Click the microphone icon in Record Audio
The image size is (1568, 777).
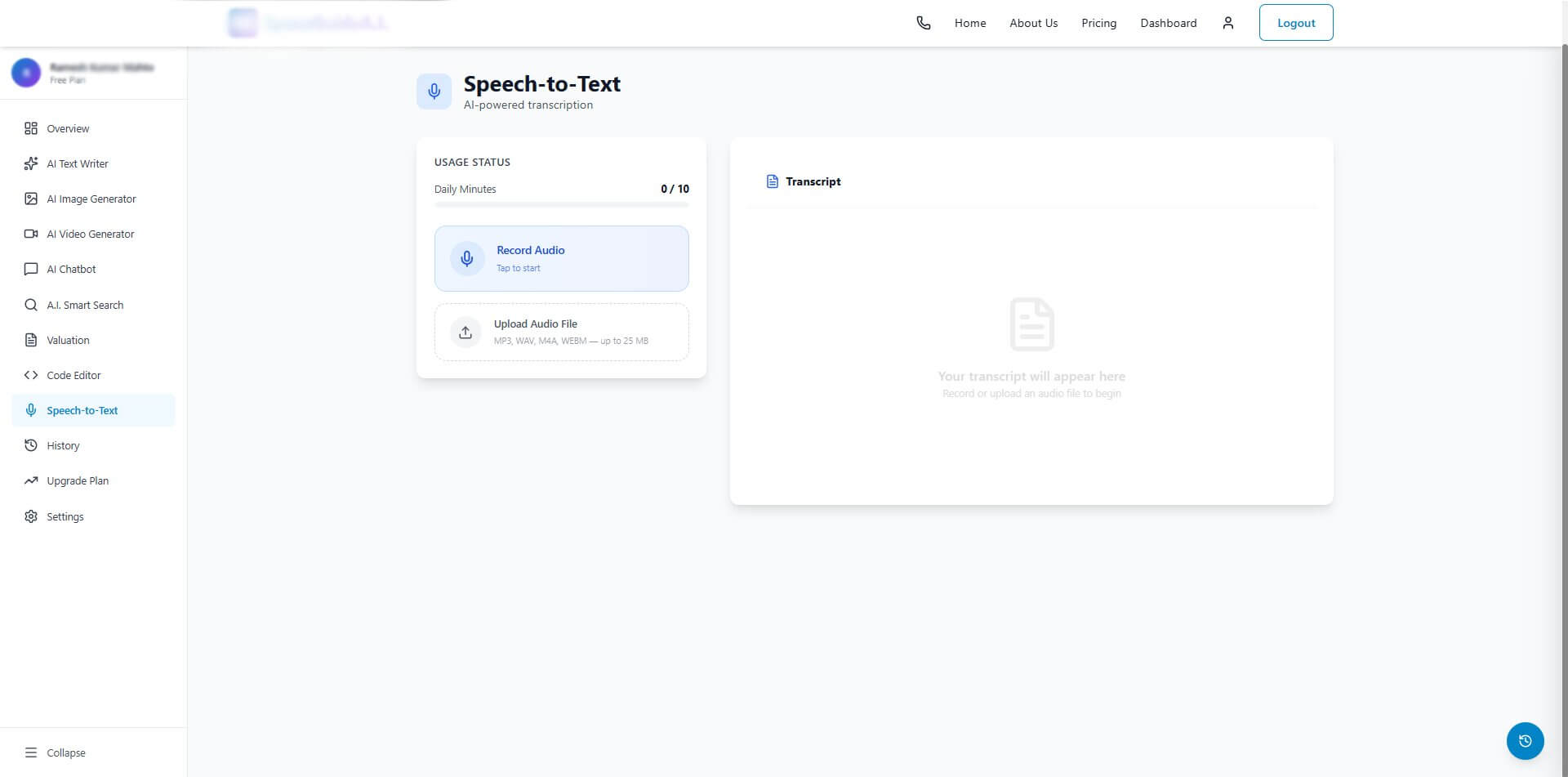tap(467, 258)
